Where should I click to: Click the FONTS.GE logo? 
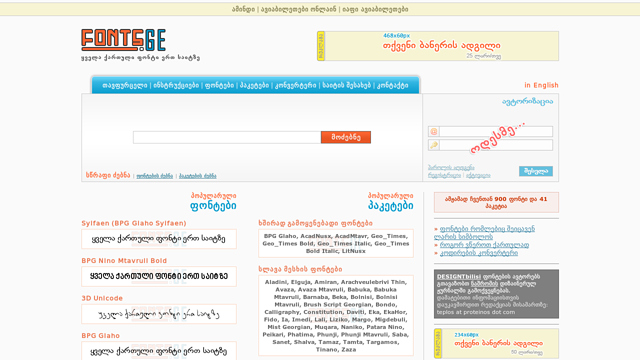click(x=123, y=40)
